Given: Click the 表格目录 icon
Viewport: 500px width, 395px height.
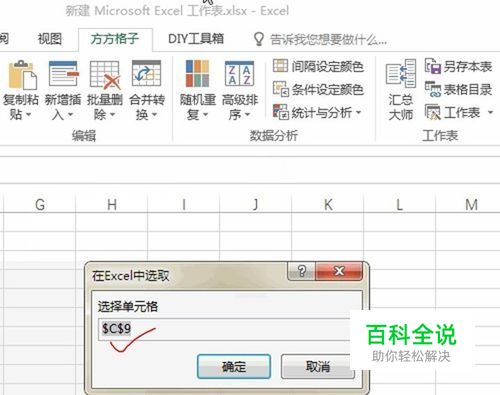Looking at the screenshot, I should tap(433, 89).
